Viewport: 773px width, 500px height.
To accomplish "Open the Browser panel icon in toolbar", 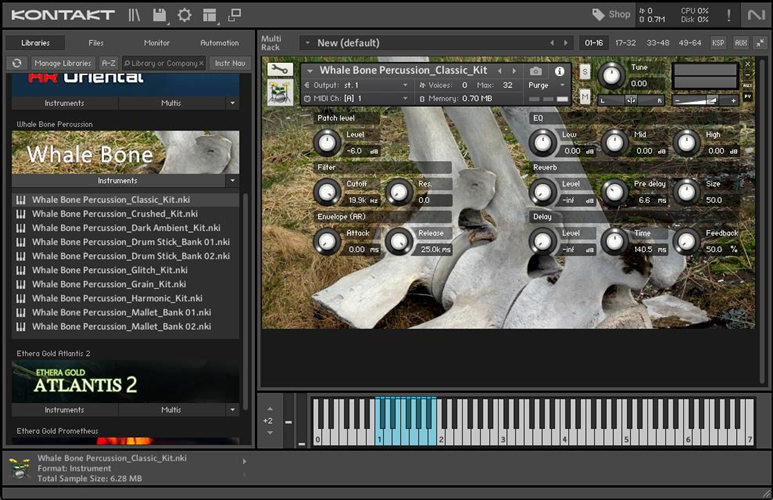I will 135,15.
